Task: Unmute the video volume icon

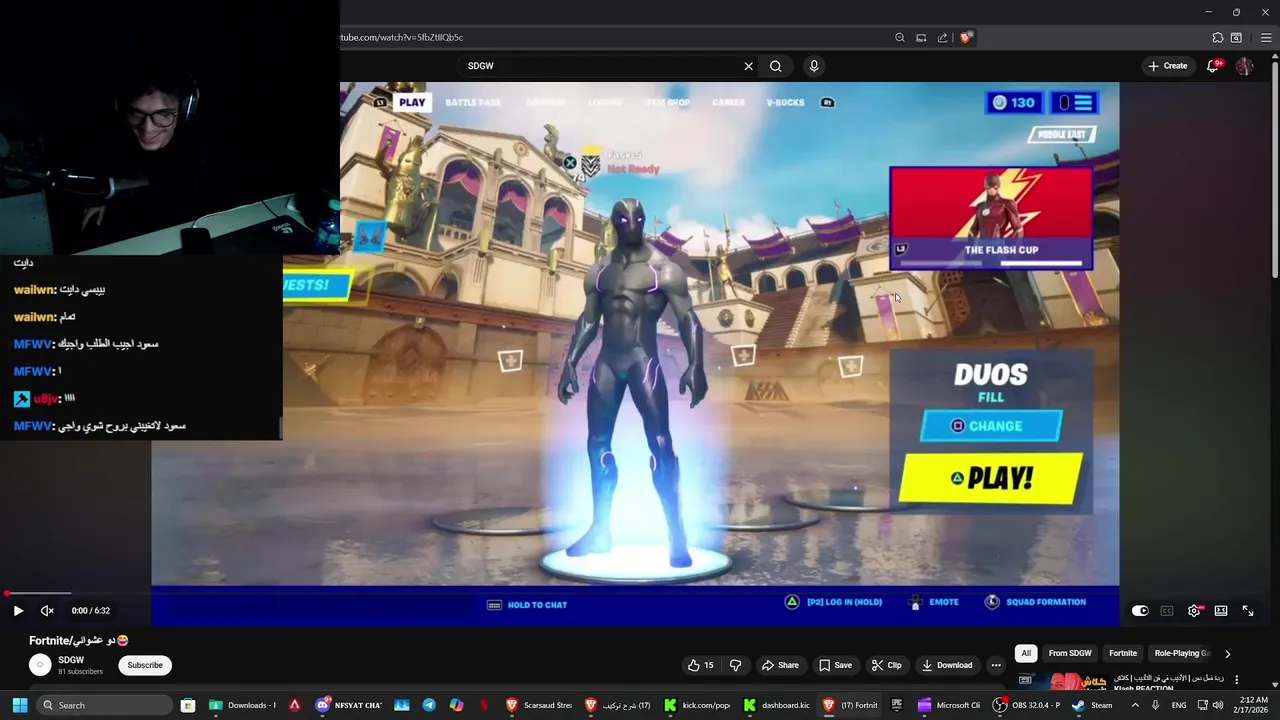Action: (x=47, y=610)
